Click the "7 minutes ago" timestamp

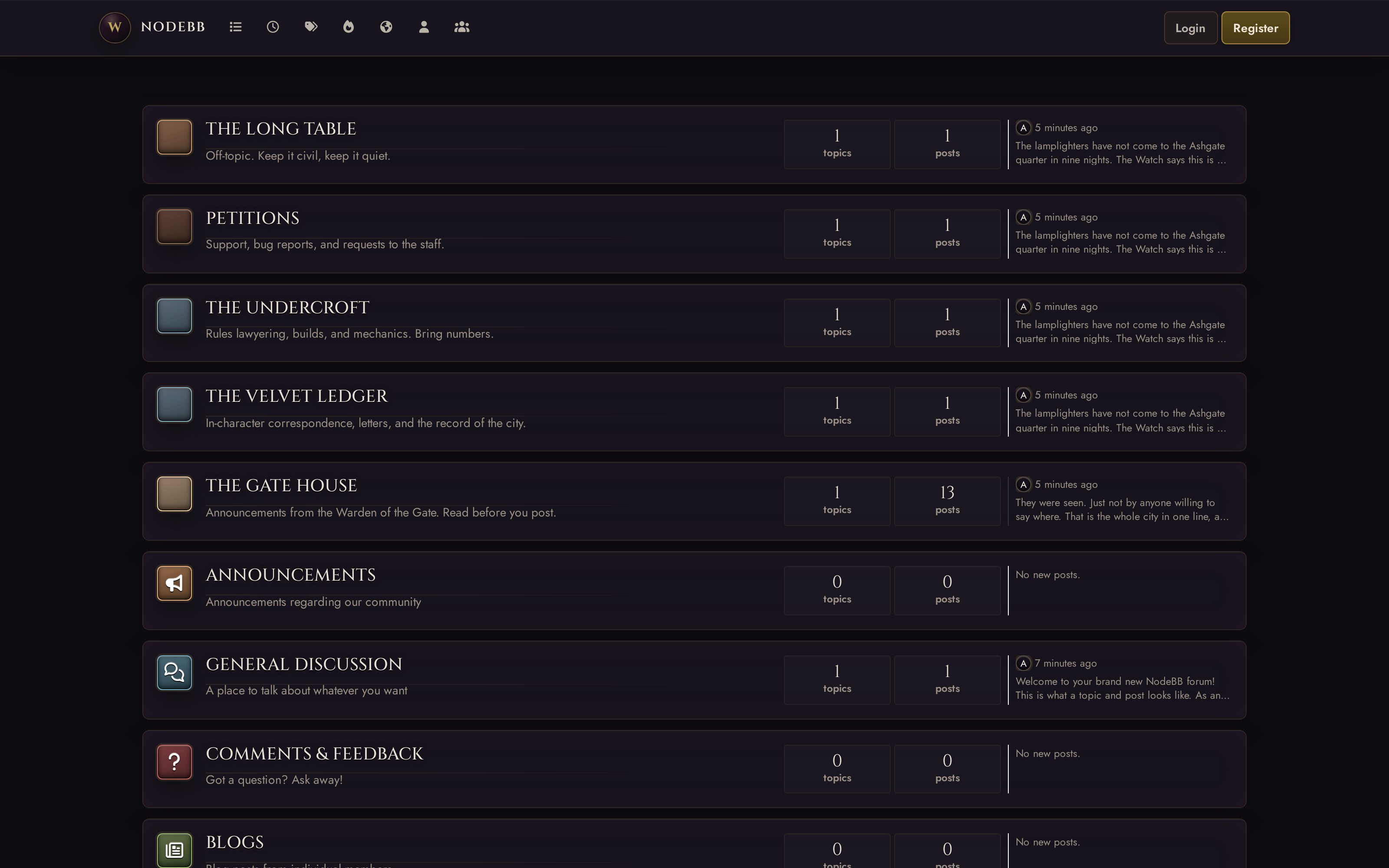tap(1065, 664)
